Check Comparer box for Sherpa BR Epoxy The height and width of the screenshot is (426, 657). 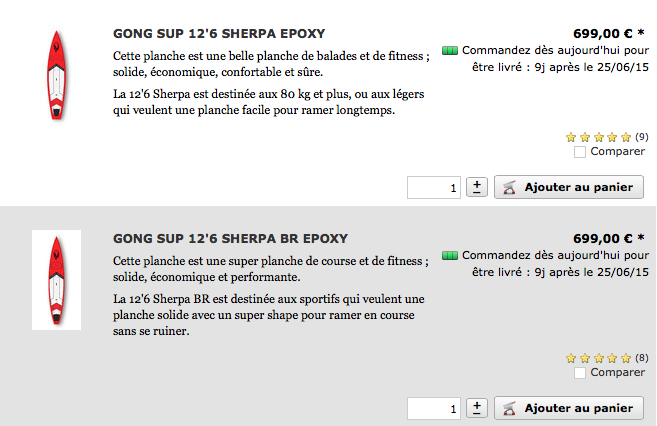[580, 373]
